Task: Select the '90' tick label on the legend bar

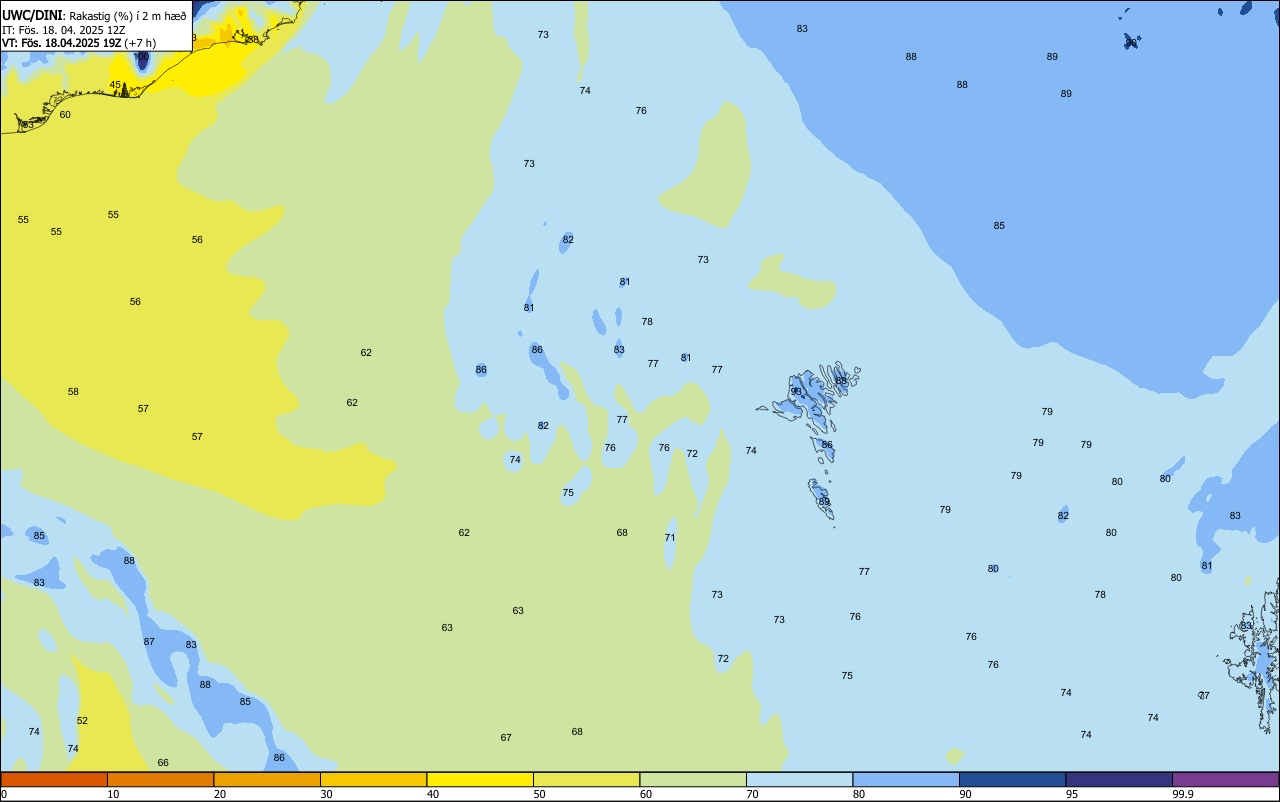Action: pos(966,794)
